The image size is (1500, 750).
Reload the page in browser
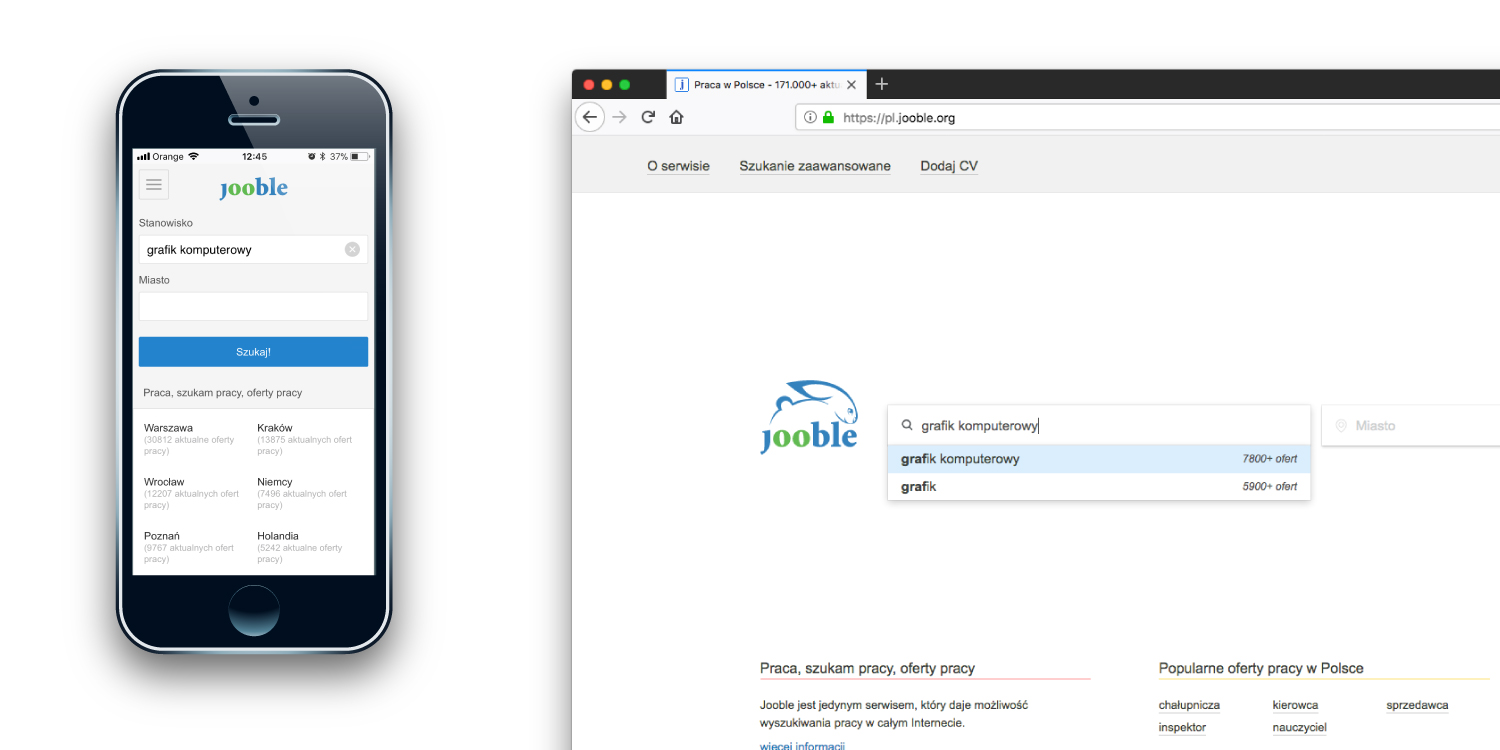pos(648,117)
